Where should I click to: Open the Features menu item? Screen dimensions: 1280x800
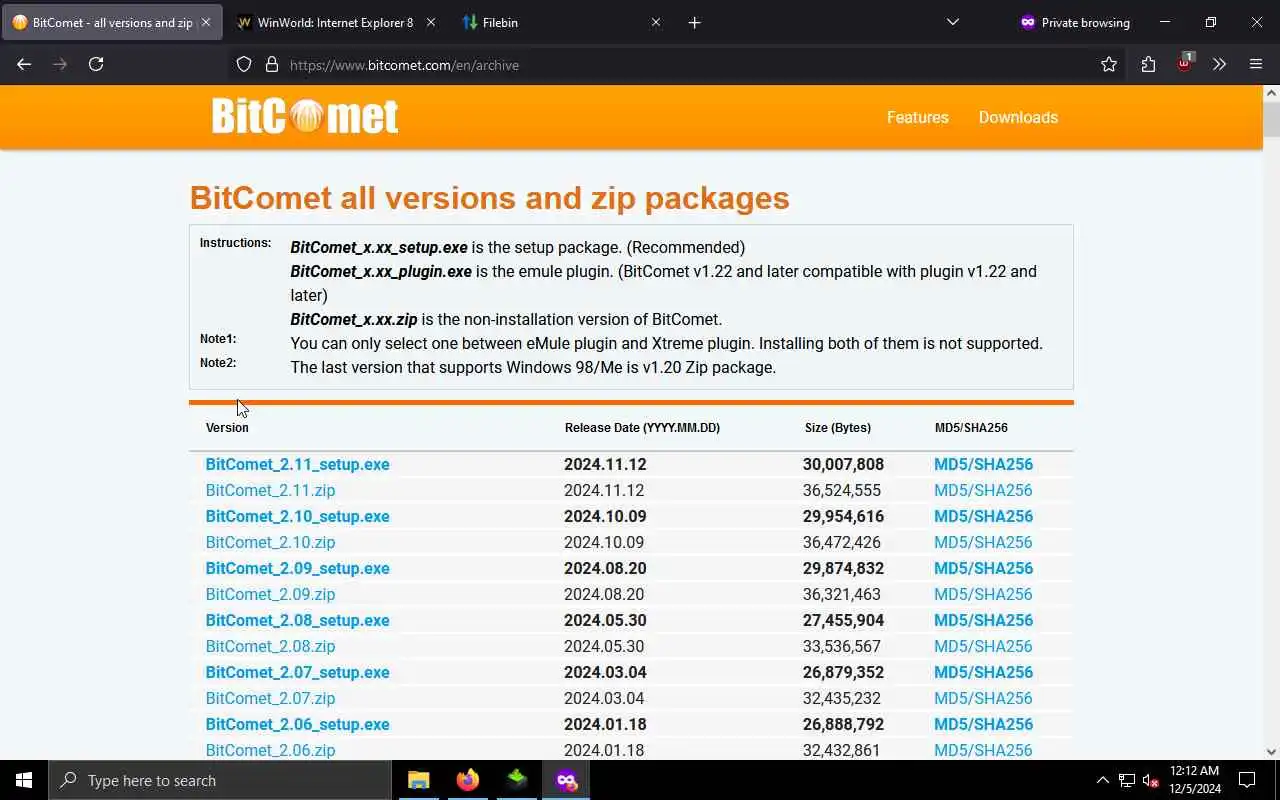tap(917, 117)
